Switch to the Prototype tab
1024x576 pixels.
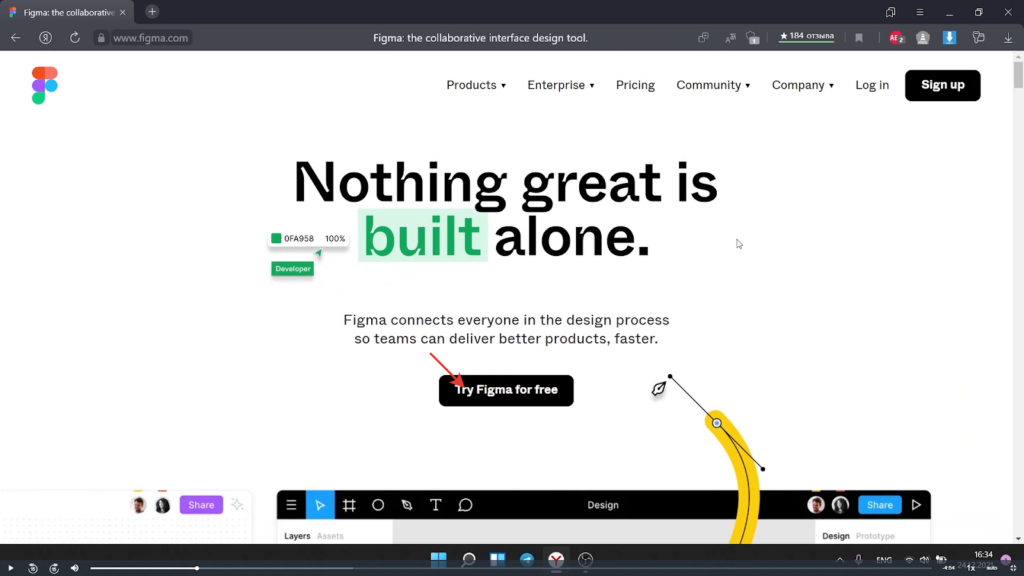click(875, 536)
